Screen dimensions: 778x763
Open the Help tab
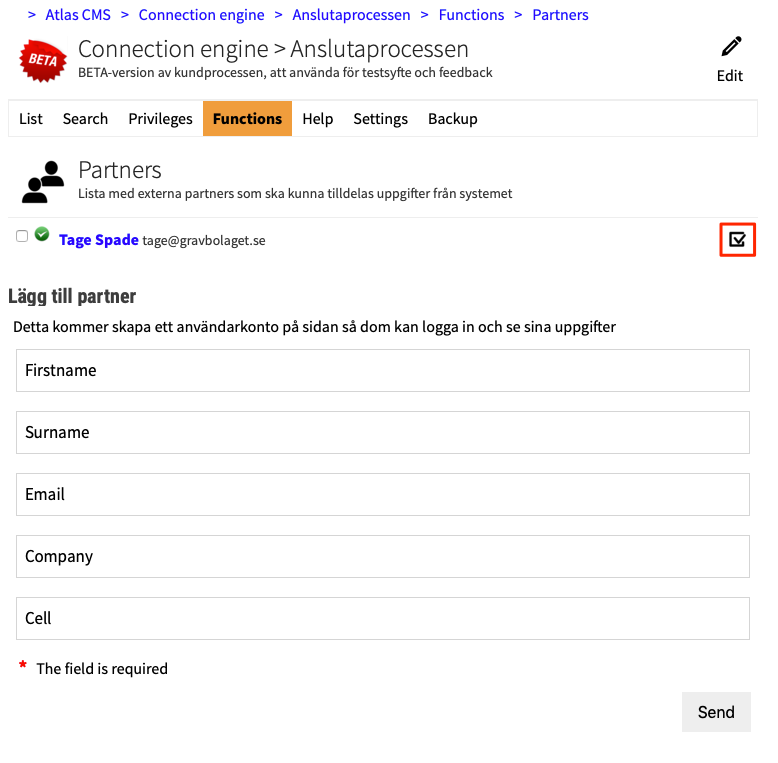point(317,119)
